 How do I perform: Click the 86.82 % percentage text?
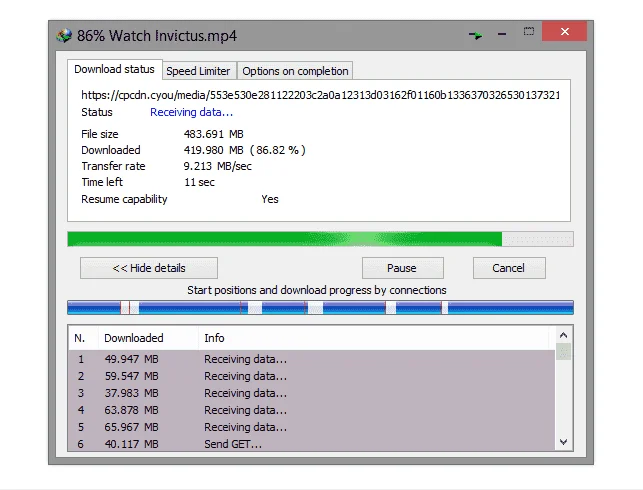click(278, 150)
